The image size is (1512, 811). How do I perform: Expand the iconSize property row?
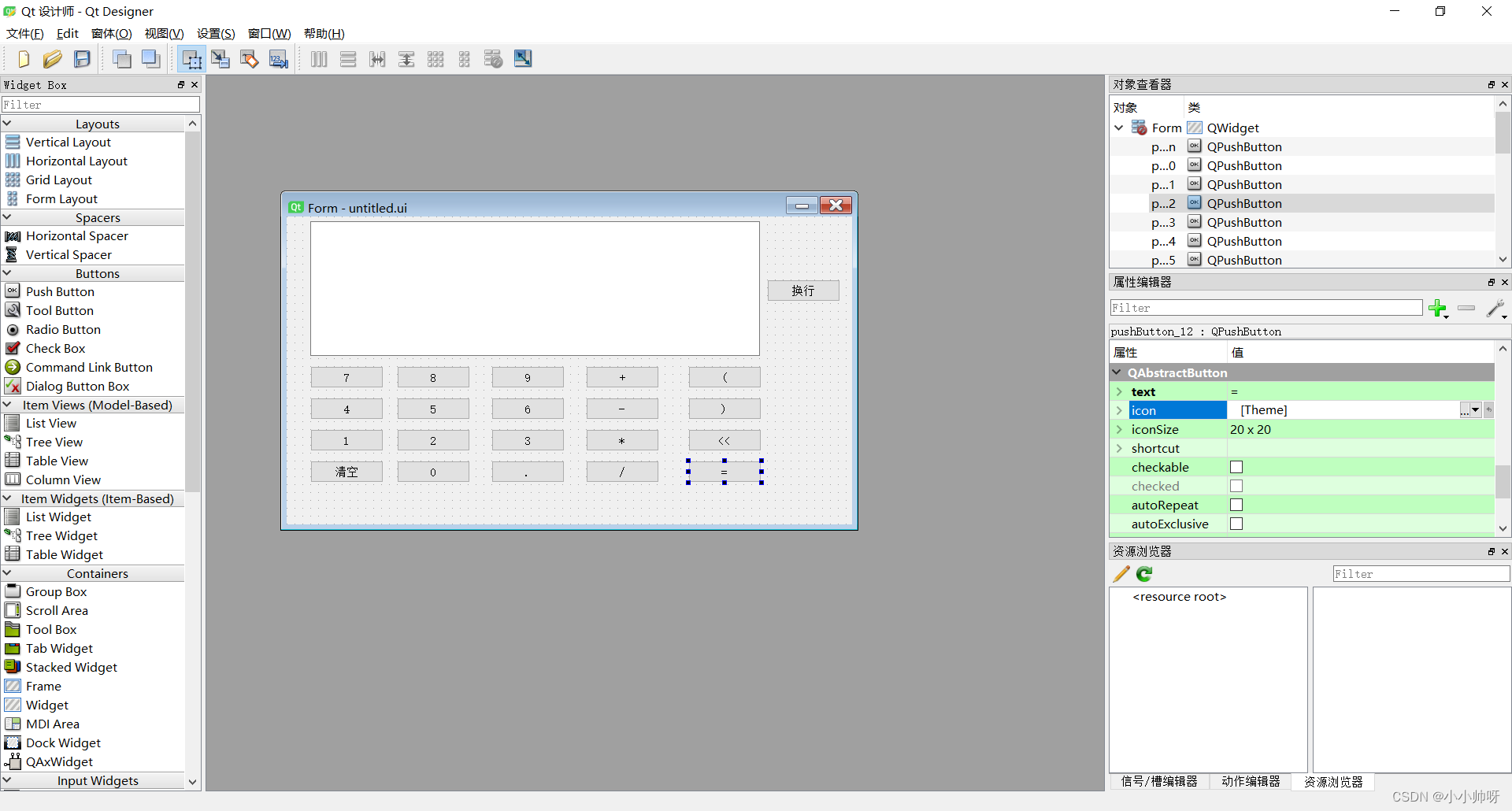coord(1119,429)
